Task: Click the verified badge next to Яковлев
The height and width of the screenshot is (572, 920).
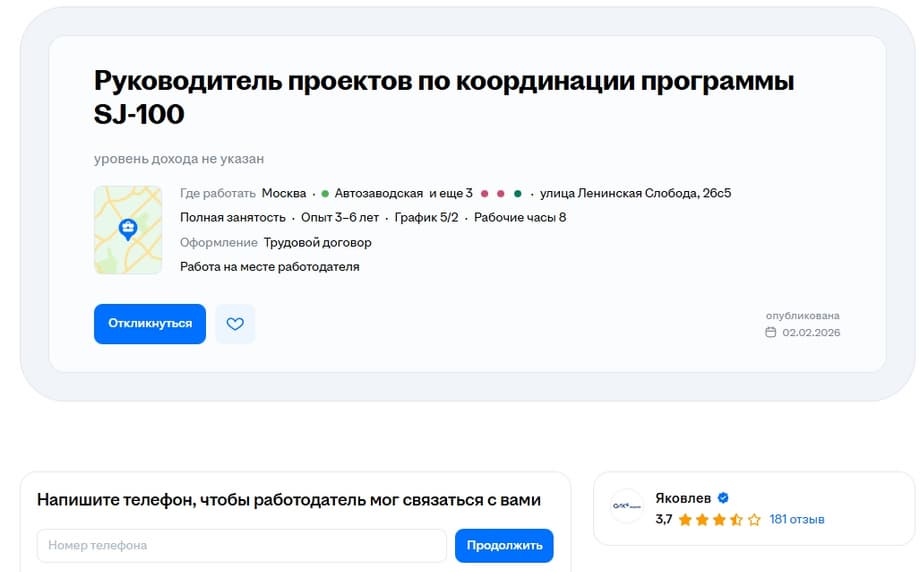Action: [723, 498]
